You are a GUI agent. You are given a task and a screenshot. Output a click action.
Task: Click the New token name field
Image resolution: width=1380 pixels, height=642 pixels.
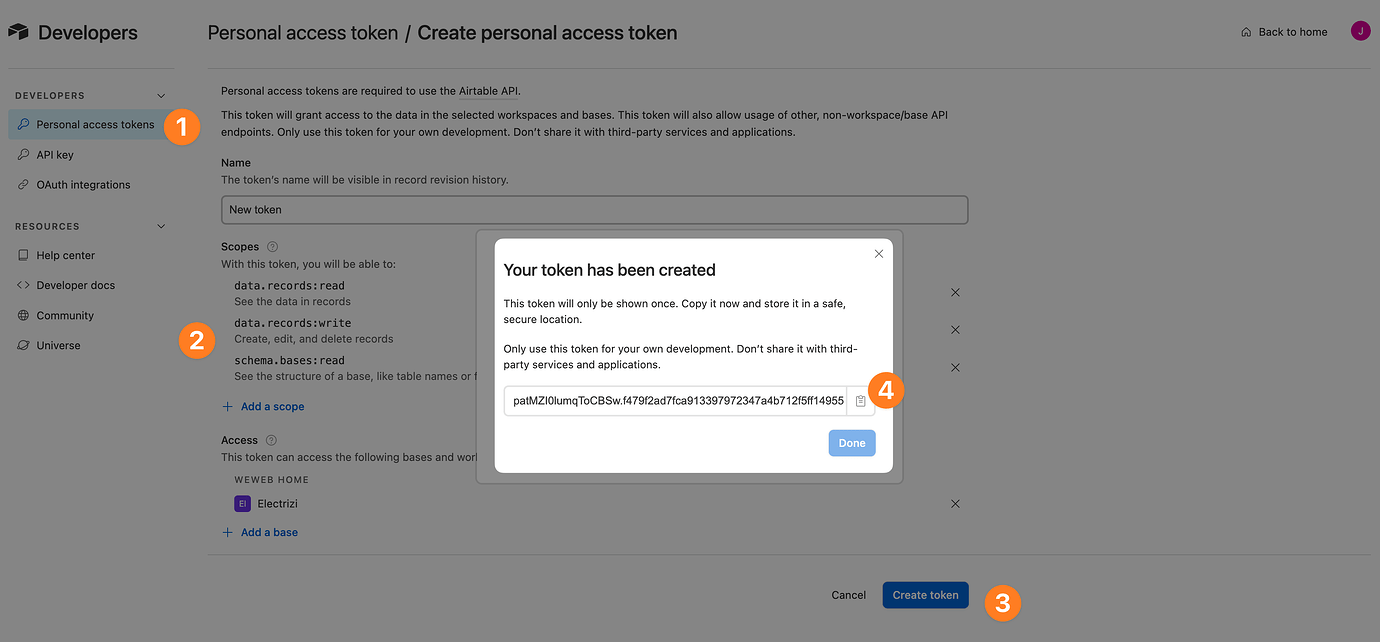[594, 209]
